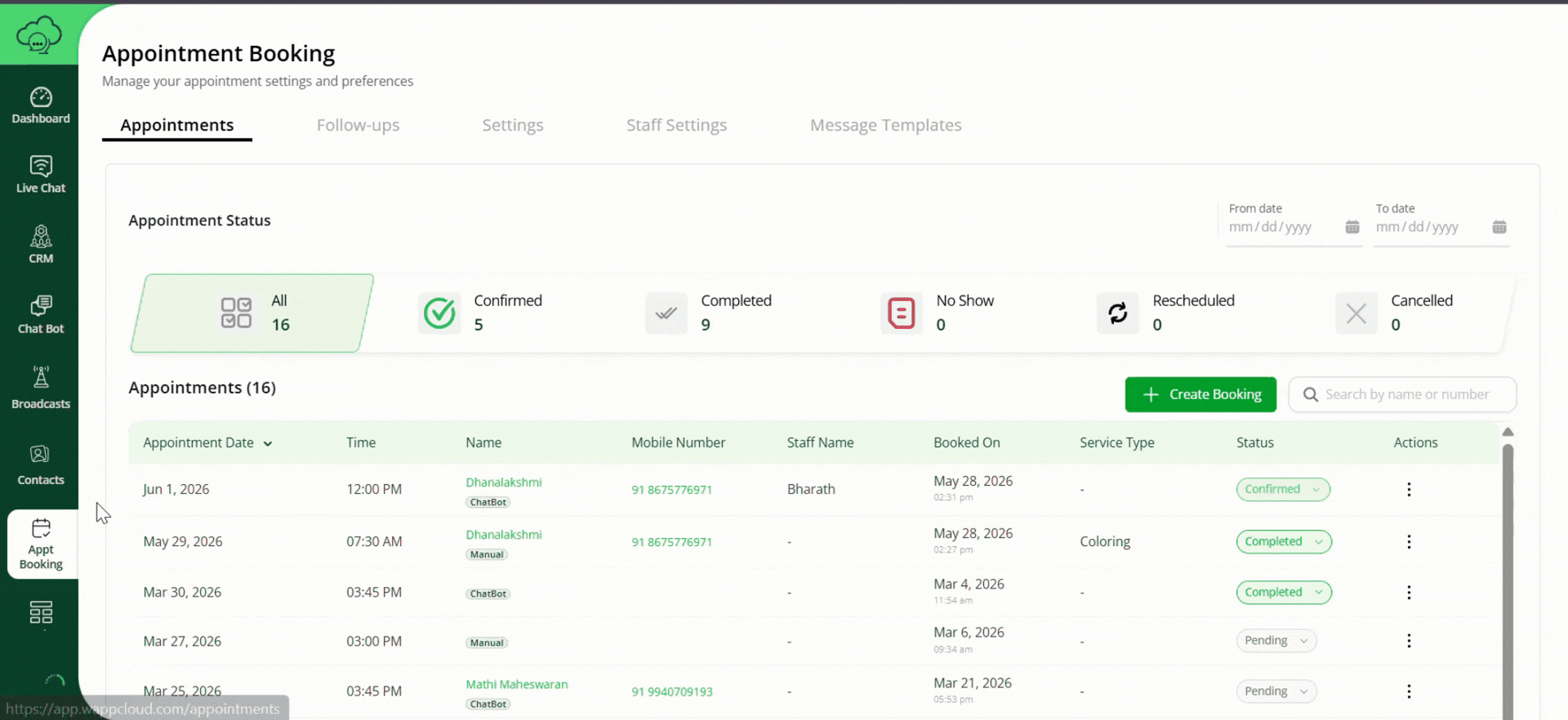This screenshot has width=1568, height=720.
Task: Open the Staff Settings tab
Action: (676, 125)
